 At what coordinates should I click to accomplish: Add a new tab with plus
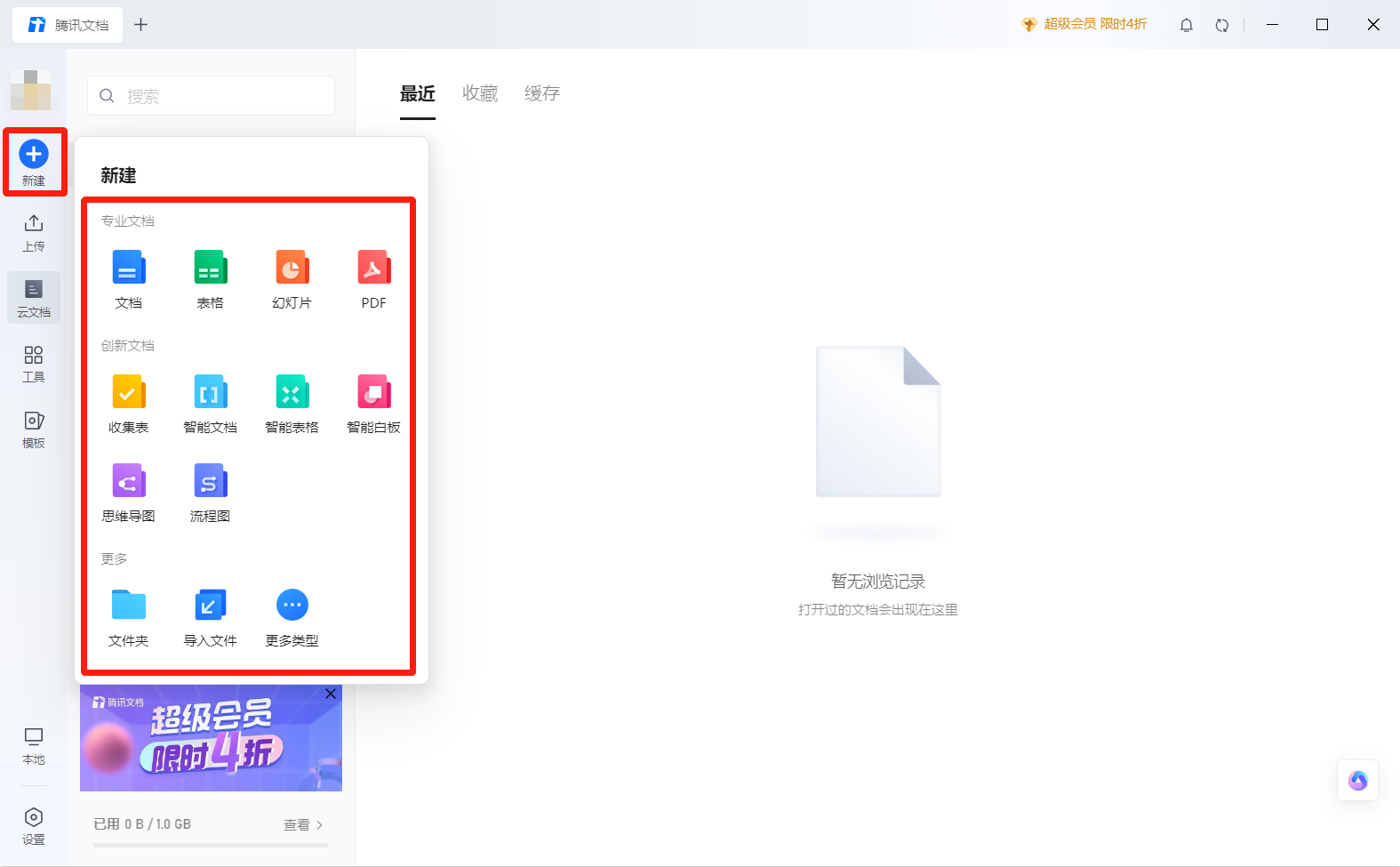point(140,25)
